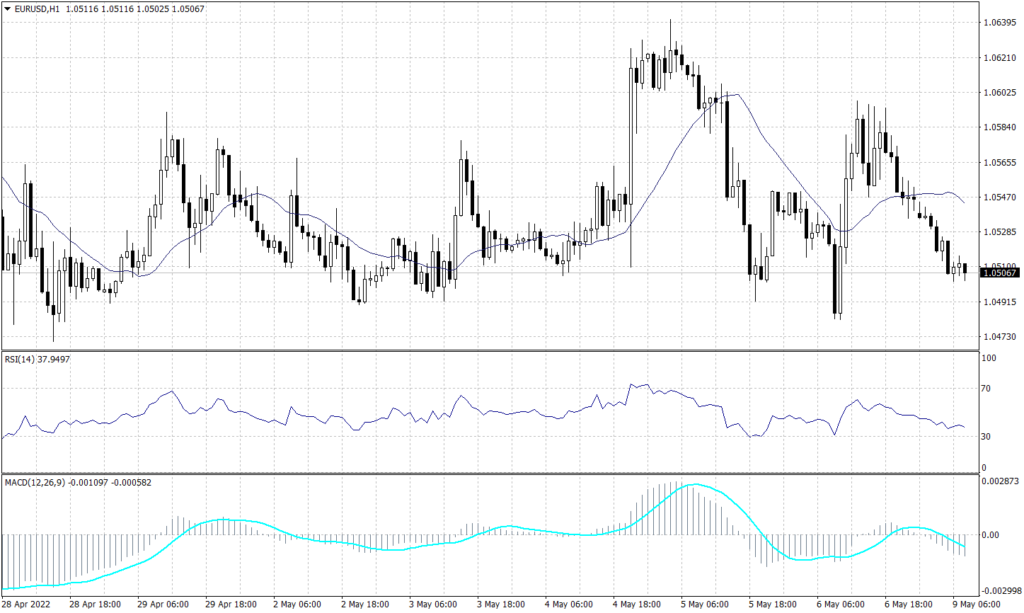
Task: Click the 4 May 18:00 time label
Action: tap(635, 605)
